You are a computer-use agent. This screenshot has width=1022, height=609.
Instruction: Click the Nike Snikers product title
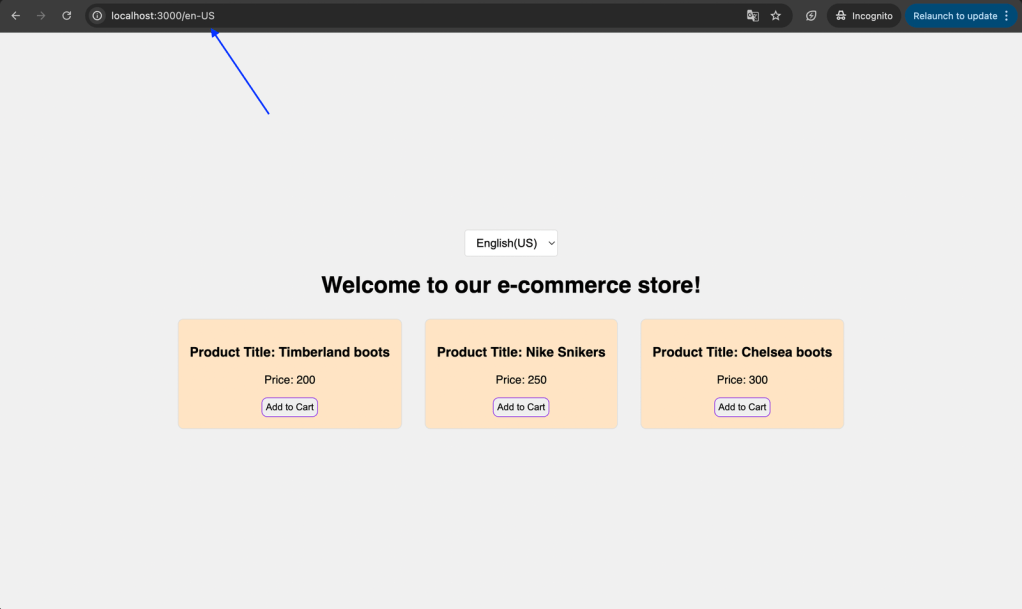(x=521, y=352)
